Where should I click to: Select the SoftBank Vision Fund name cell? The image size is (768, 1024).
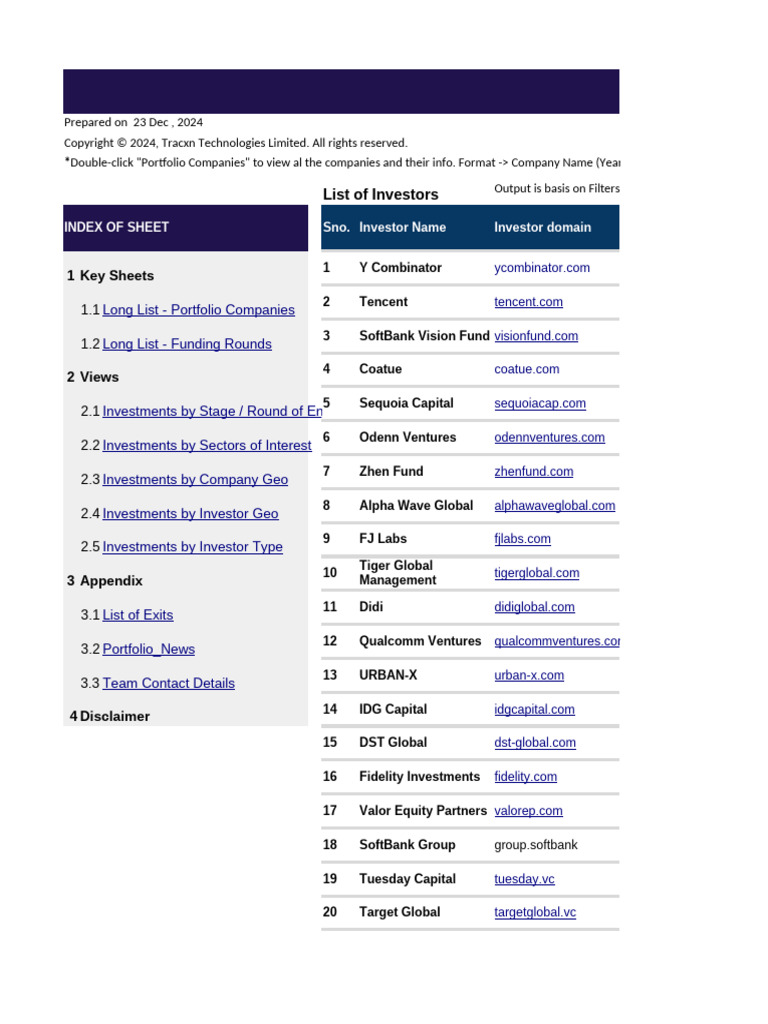point(424,336)
